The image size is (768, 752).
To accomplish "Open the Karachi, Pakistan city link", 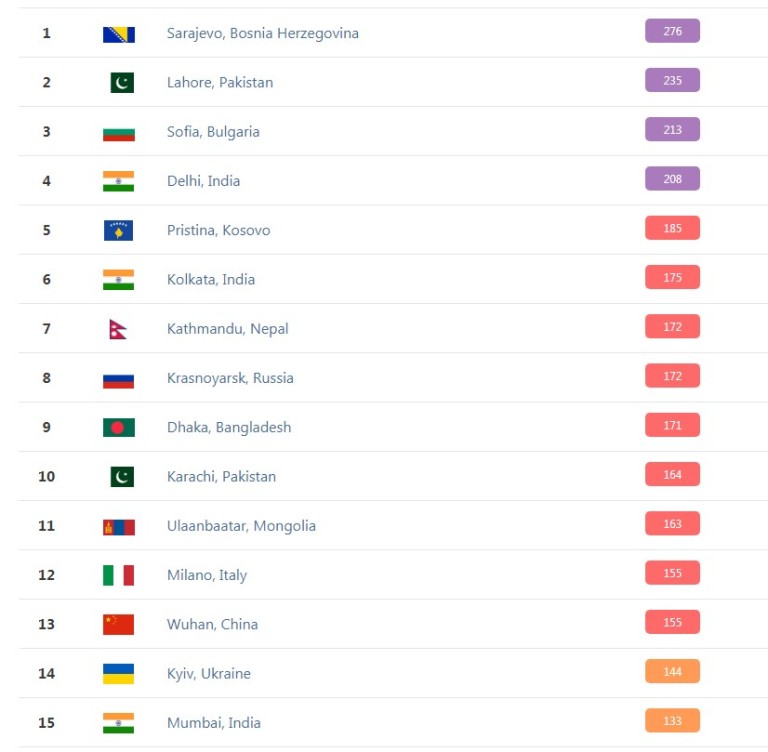I will [x=221, y=477].
